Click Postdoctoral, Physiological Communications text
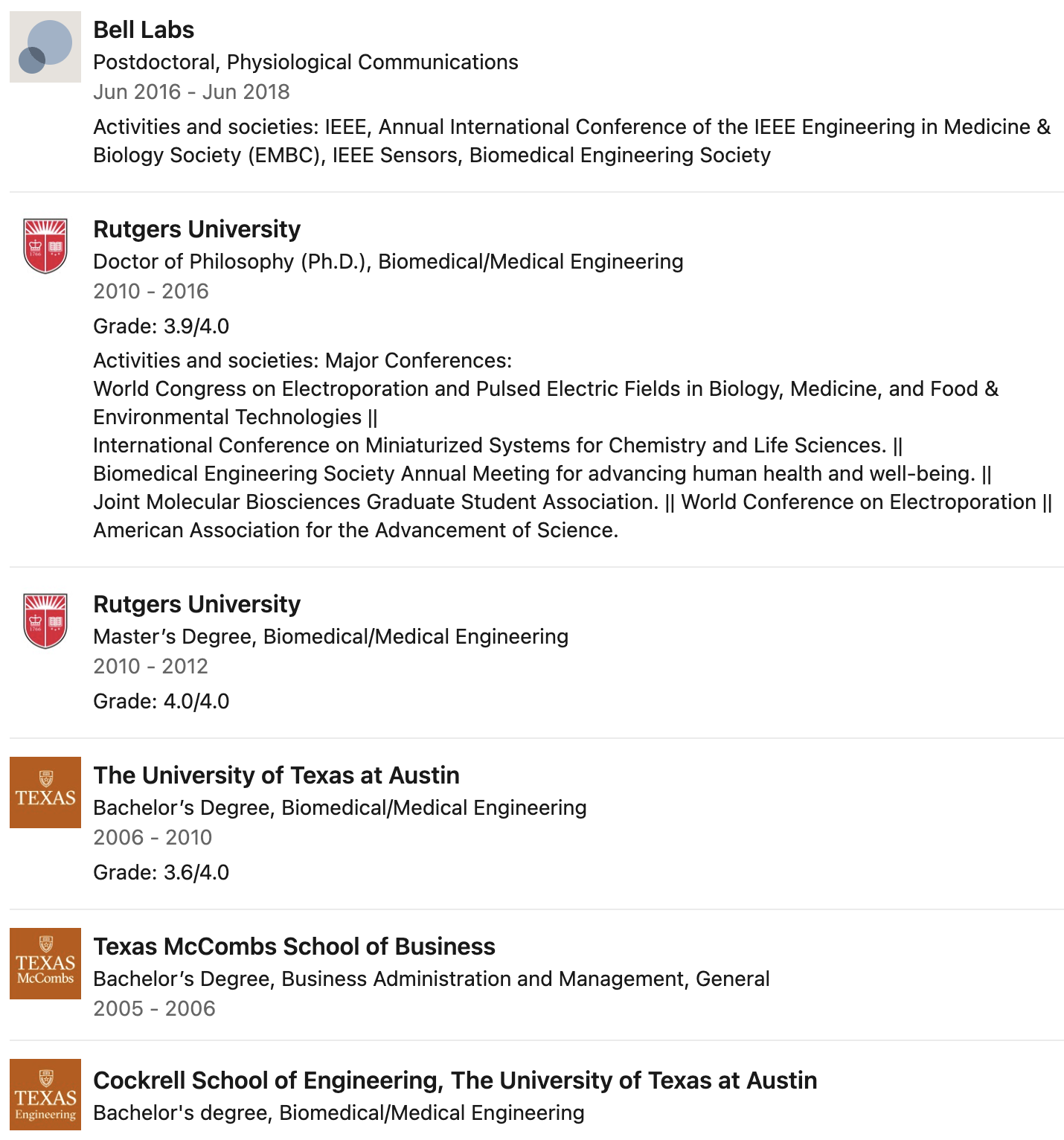 (306, 62)
